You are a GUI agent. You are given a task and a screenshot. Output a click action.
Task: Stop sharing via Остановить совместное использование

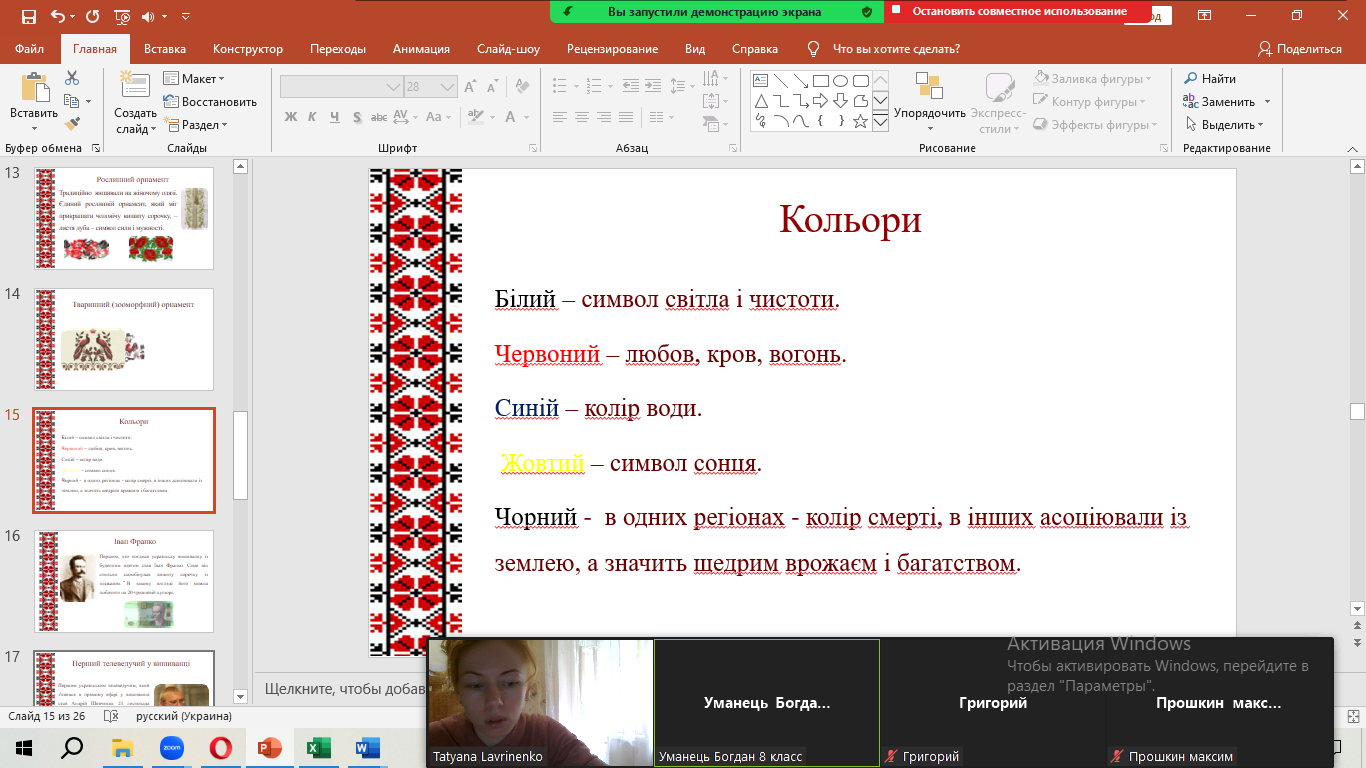coord(1019,12)
